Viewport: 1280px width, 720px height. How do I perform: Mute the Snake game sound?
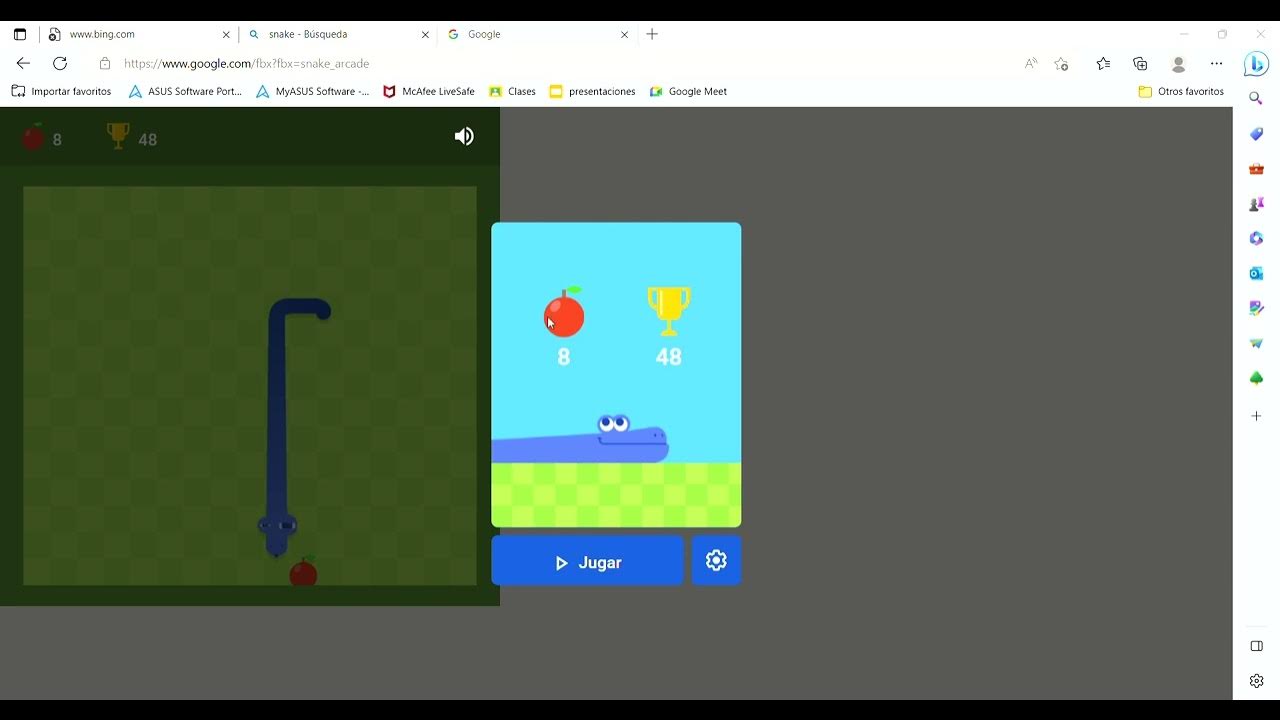click(x=464, y=137)
